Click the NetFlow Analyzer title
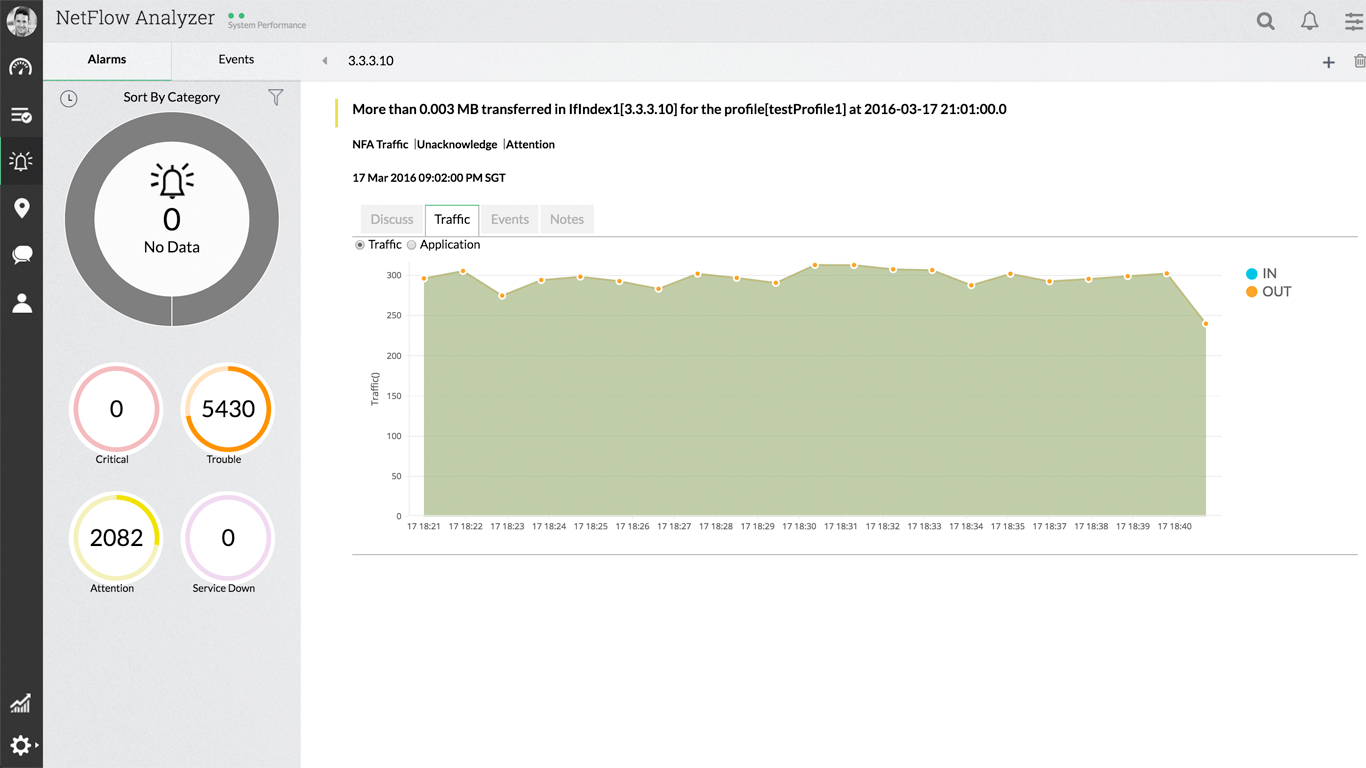The image size is (1366, 768). [x=135, y=18]
